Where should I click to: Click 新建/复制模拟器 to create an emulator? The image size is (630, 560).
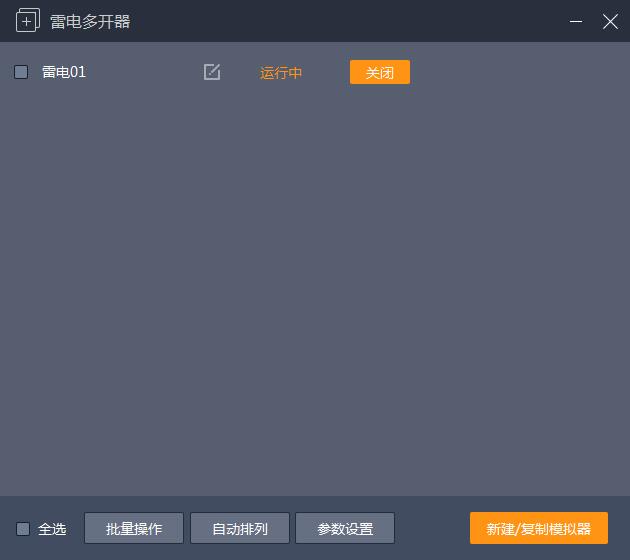click(539, 528)
